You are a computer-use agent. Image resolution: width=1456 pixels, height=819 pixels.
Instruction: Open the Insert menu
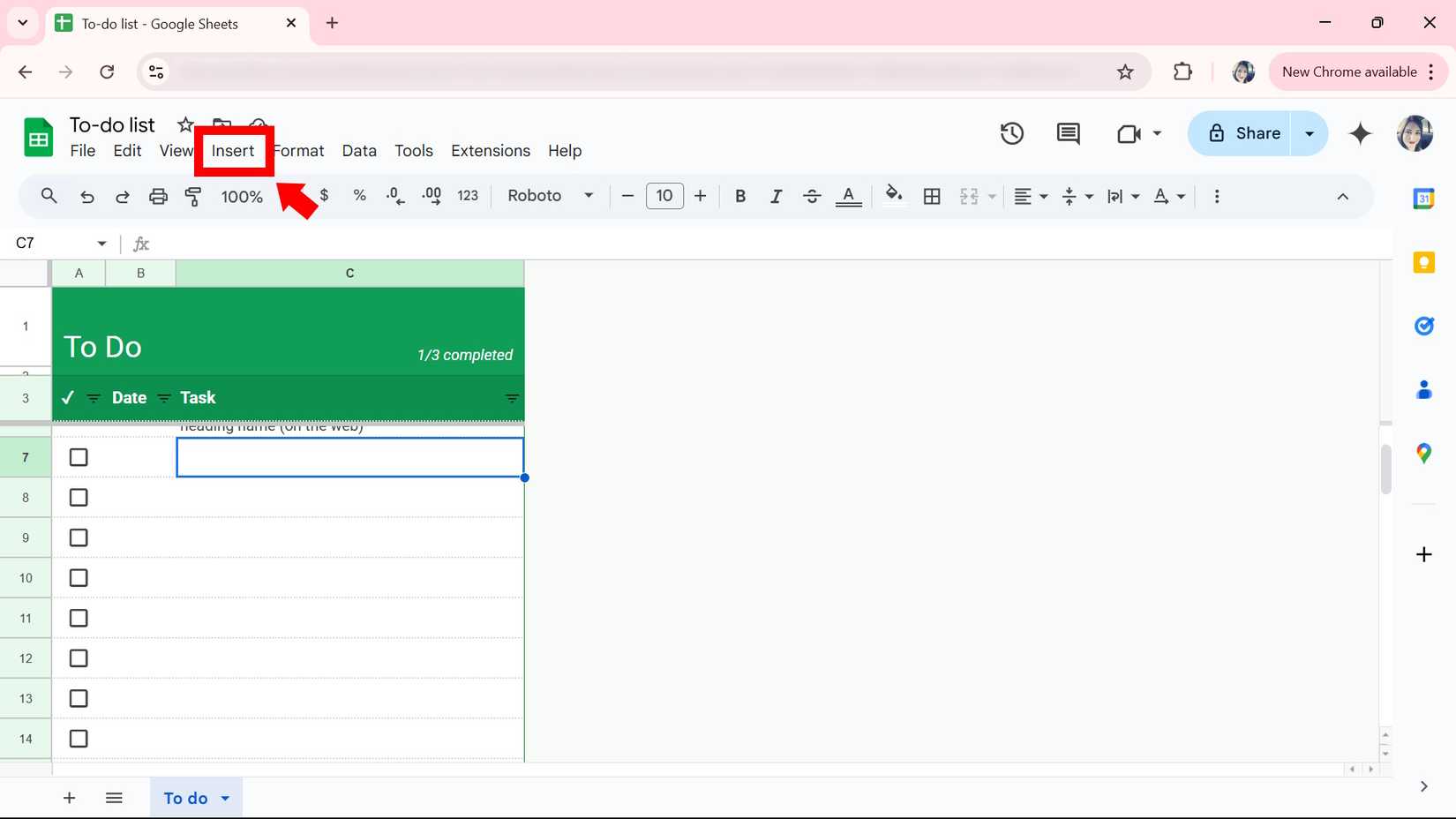pyautogui.click(x=233, y=151)
